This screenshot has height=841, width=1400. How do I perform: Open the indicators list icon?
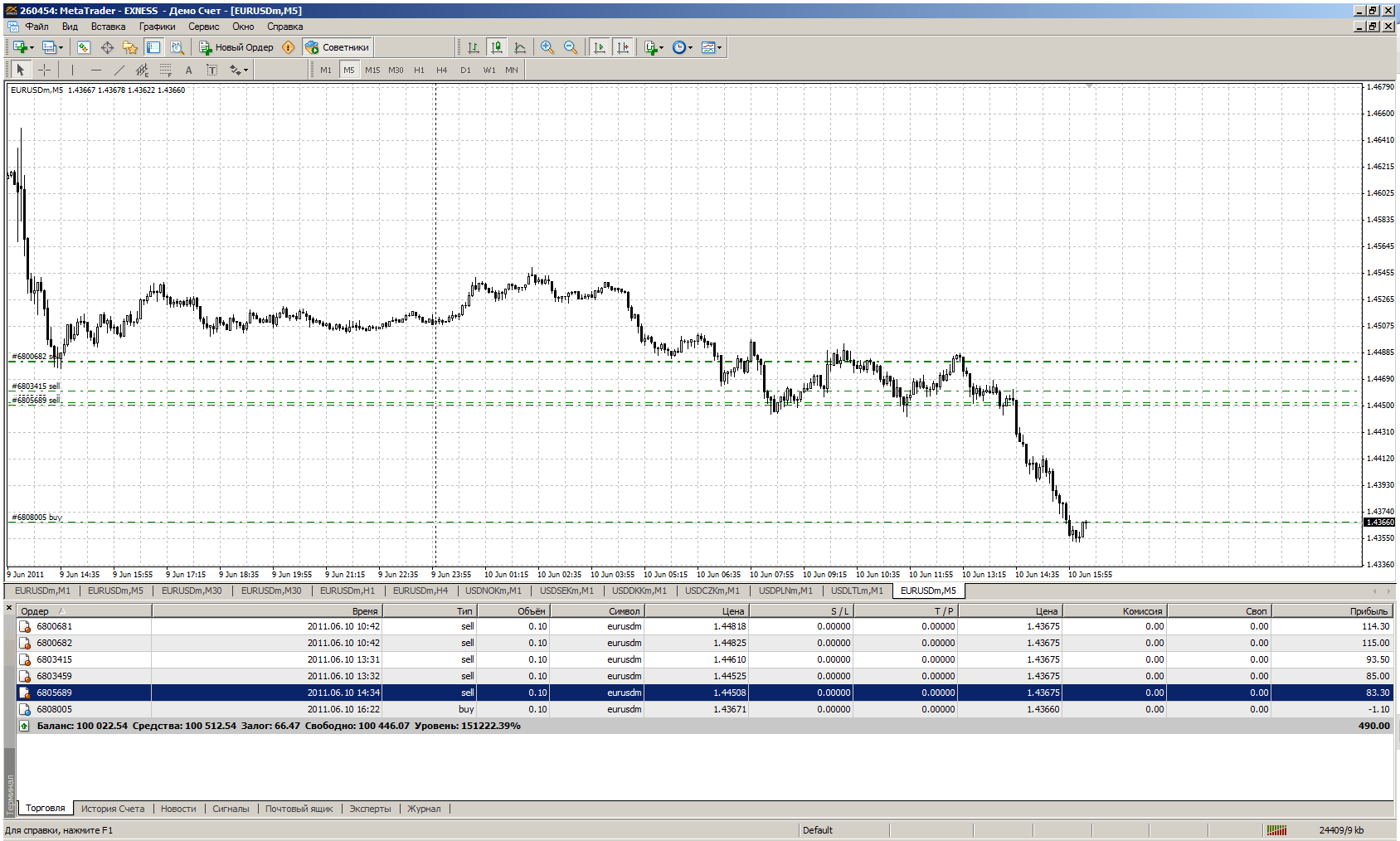pyautogui.click(x=650, y=47)
